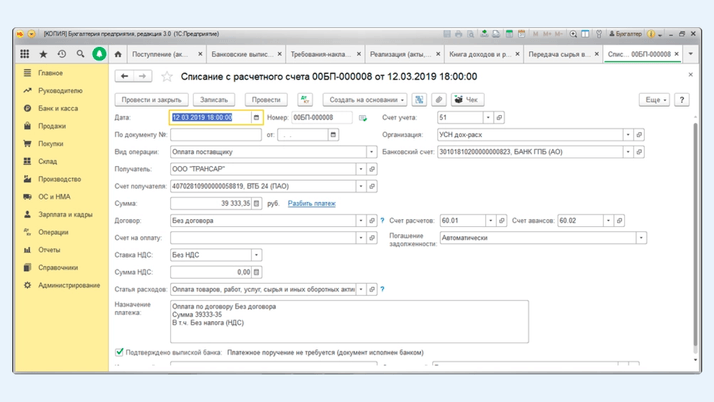Click the back arrow navigation button
Screen dimensions: 714x402
tap(125, 76)
